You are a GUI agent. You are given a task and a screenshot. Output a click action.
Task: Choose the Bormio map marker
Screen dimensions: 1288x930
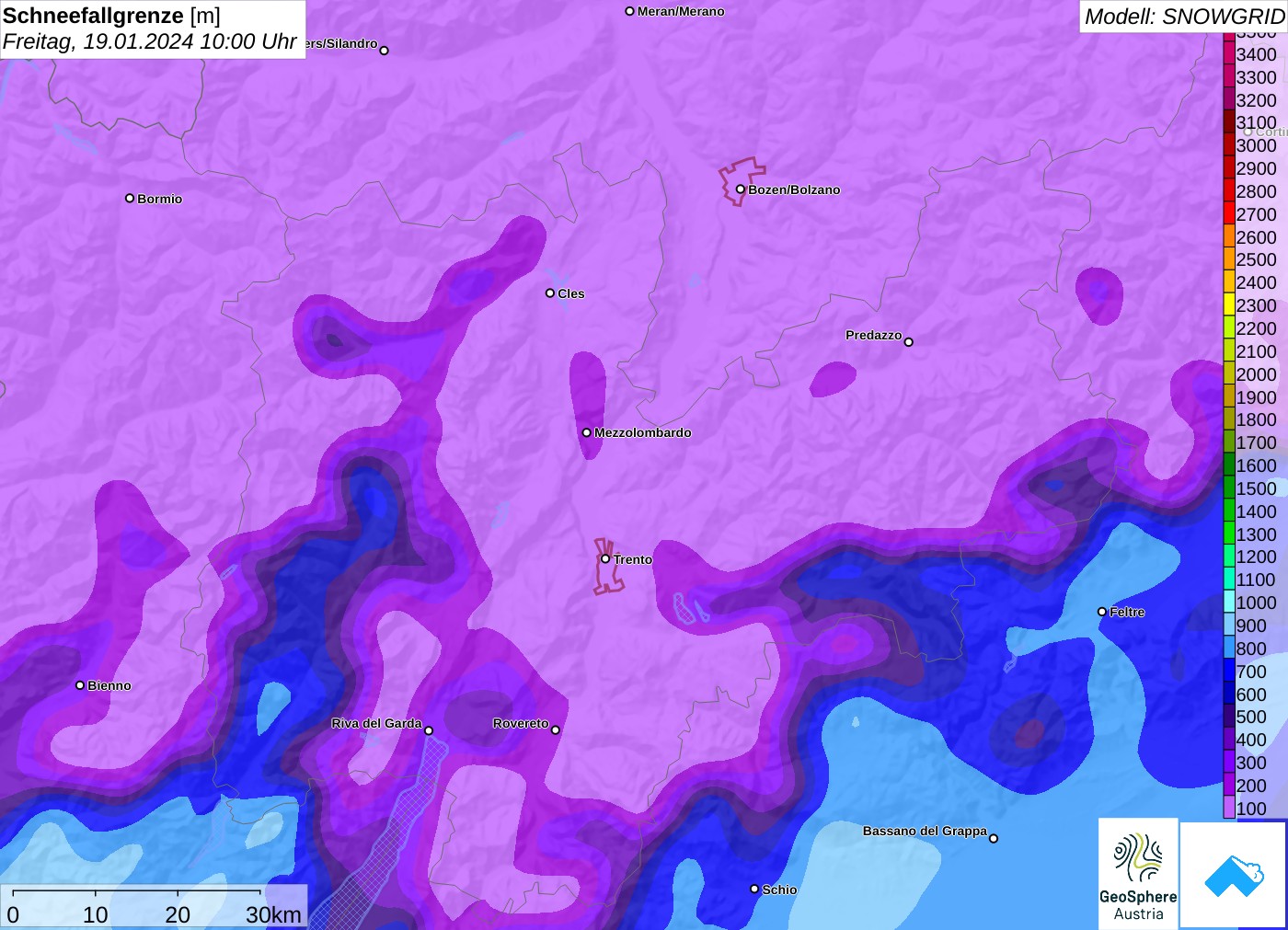click(130, 198)
